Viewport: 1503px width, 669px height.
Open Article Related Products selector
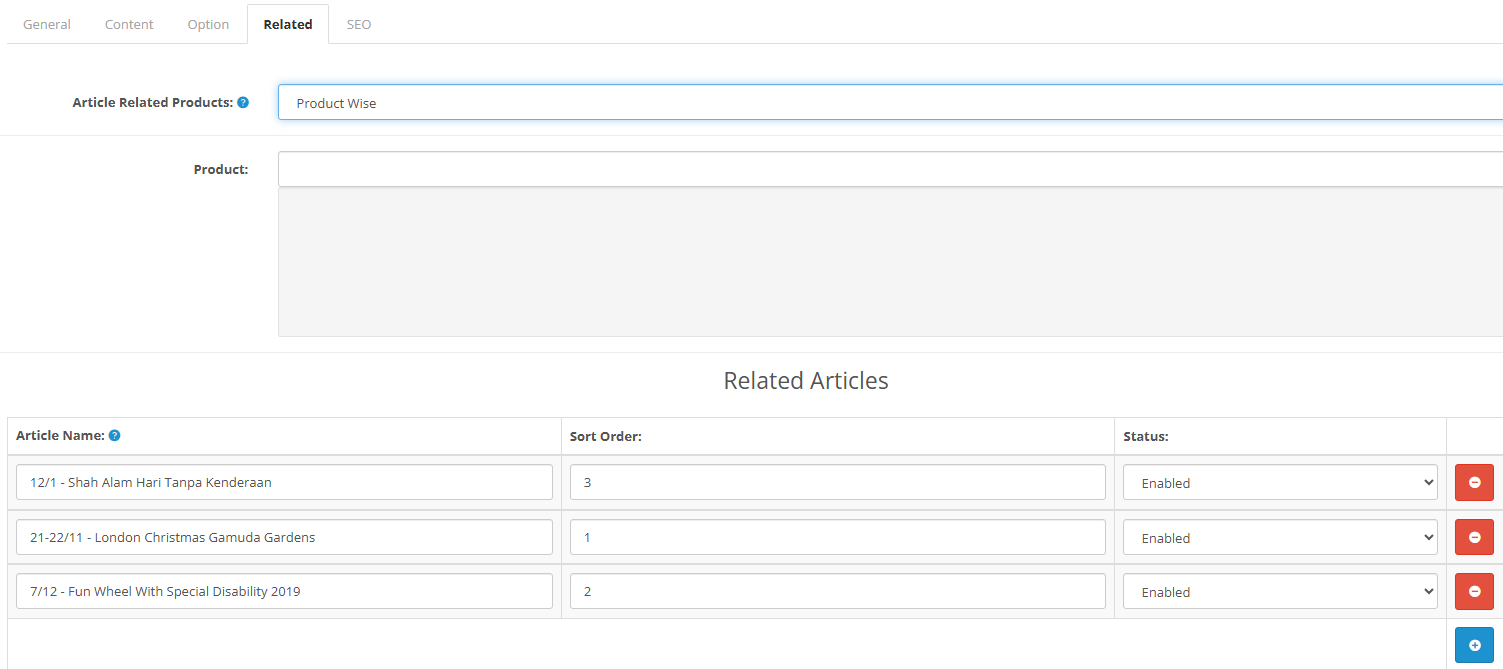[890, 103]
